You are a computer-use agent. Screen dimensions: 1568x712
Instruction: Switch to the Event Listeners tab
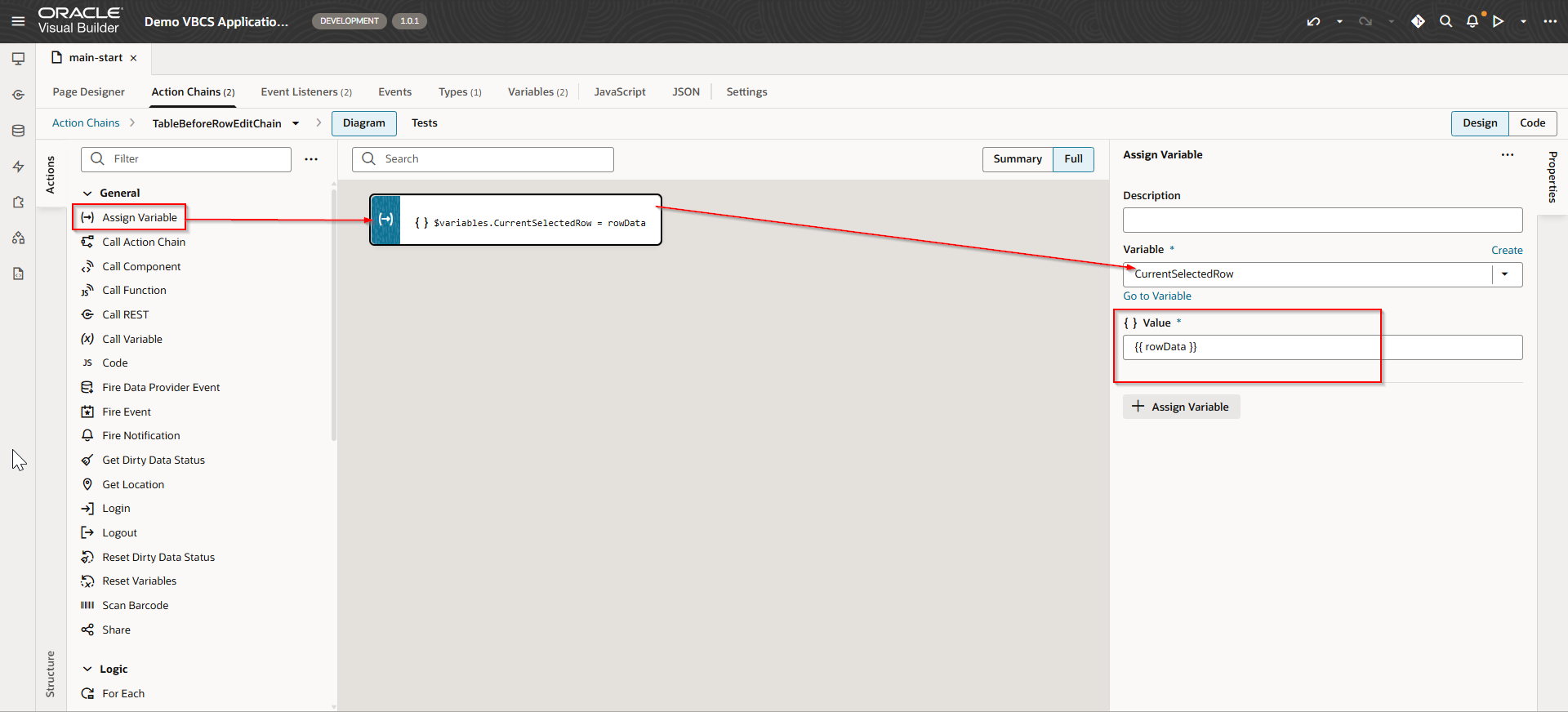(305, 92)
